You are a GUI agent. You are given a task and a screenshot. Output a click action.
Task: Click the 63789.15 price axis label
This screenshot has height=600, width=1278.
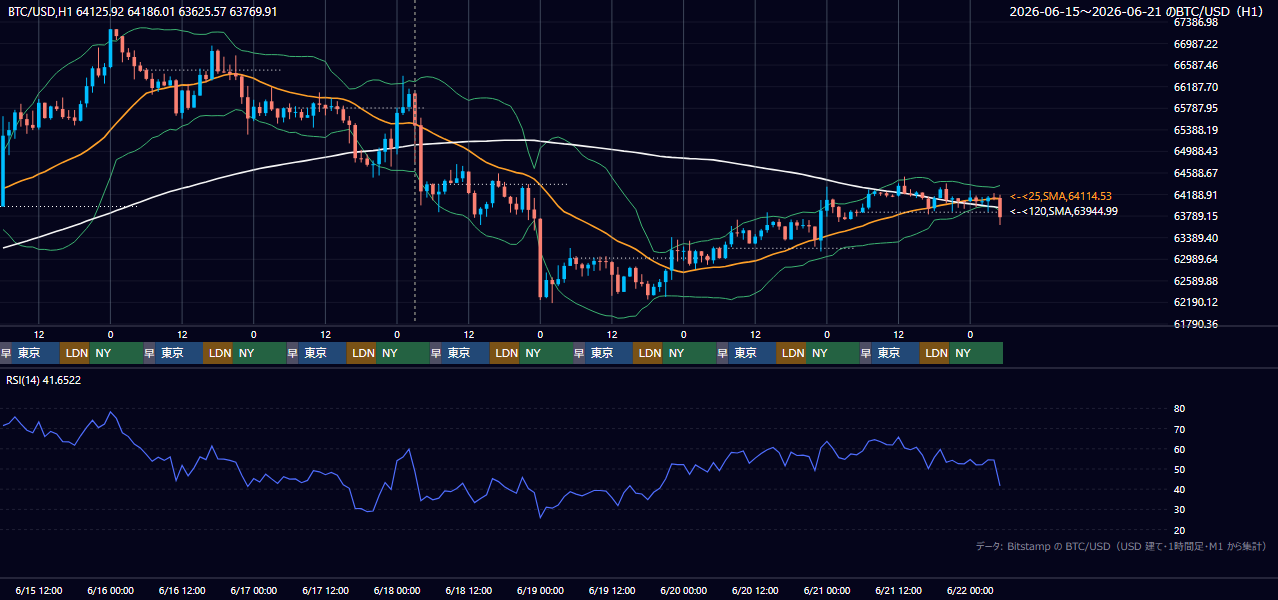tap(1196, 216)
